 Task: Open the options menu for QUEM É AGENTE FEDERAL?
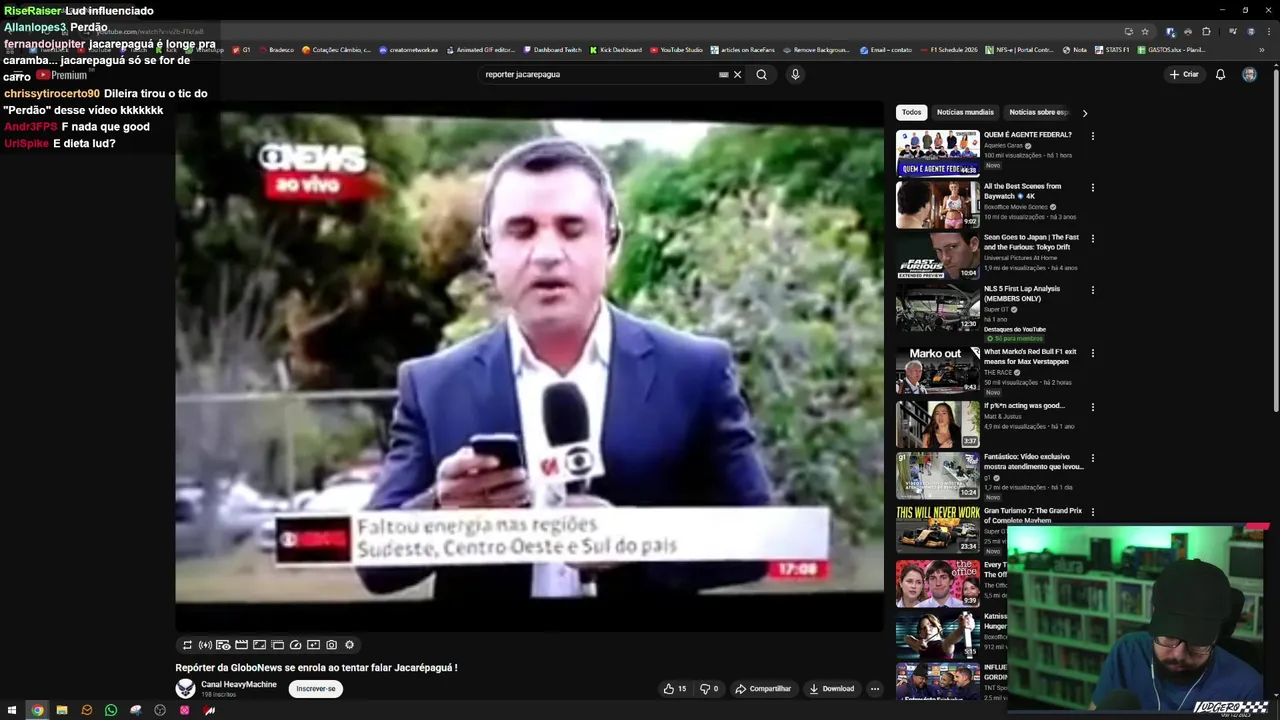[1092, 136]
